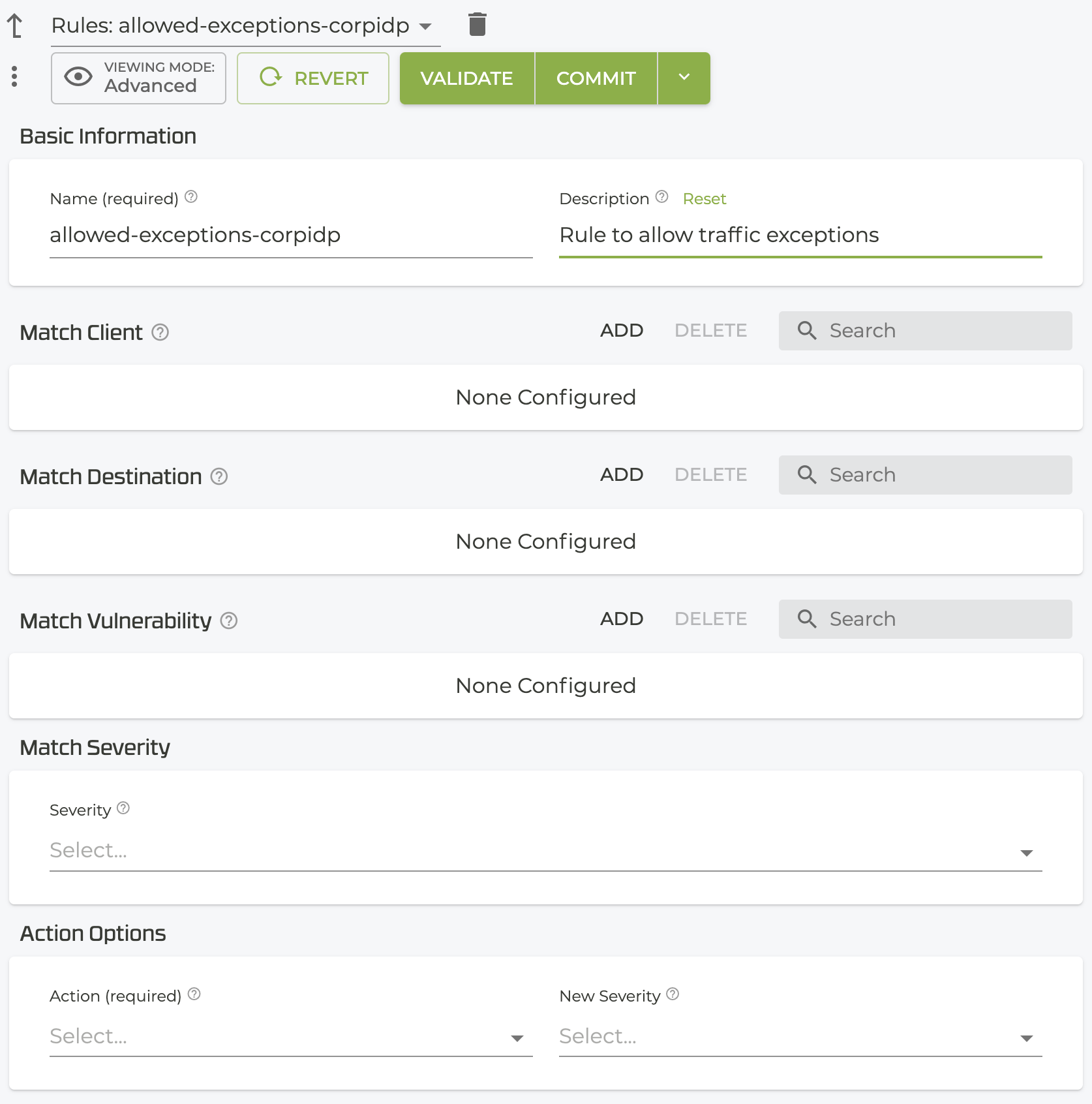This screenshot has width=1092, height=1104.
Task: Toggle the Advanced viewing mode button
Action: [138, 78]
